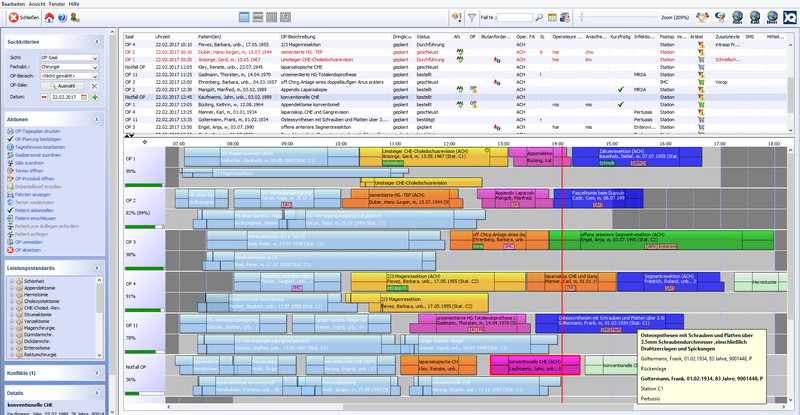
Task: Expand the Schönheit tree node
Action: (12, 281)
